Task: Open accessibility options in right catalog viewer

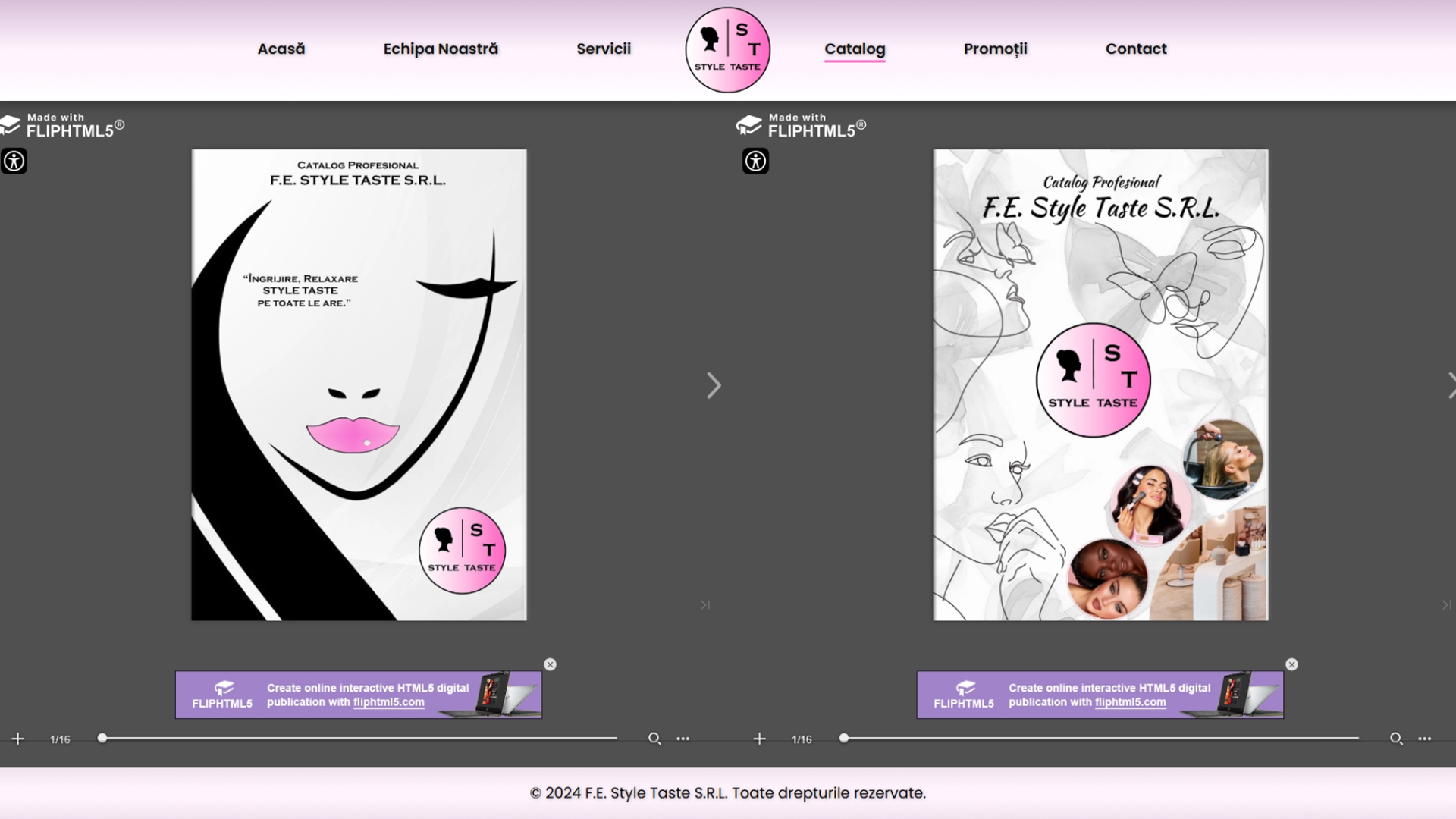Action: click(755, 161)
